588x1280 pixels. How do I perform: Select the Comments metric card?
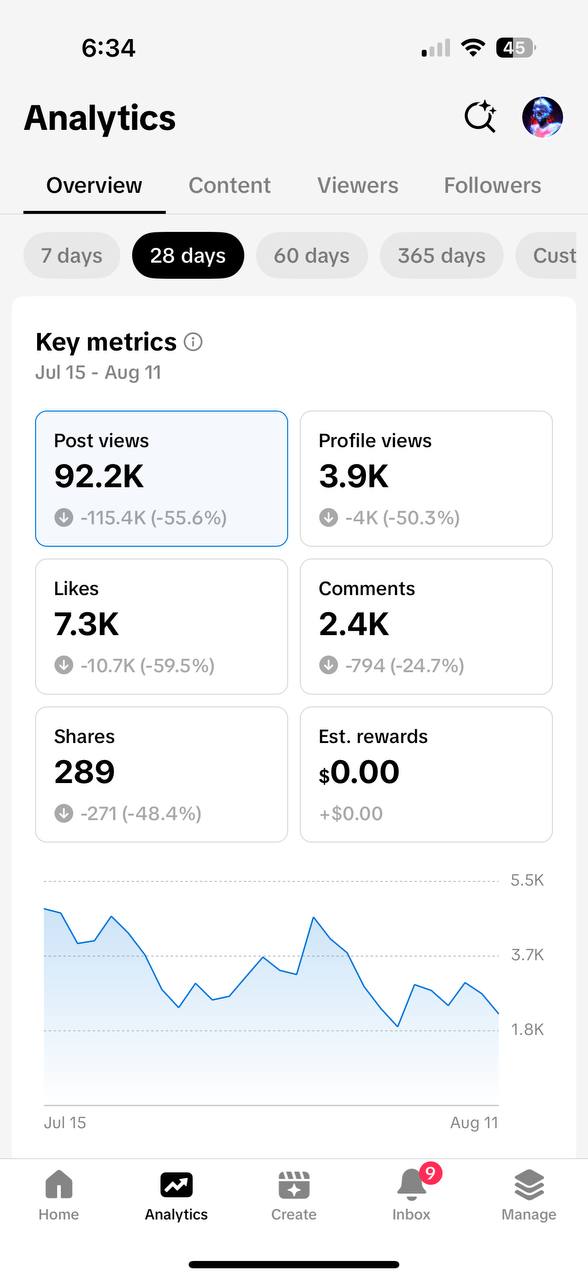point(426,627)
